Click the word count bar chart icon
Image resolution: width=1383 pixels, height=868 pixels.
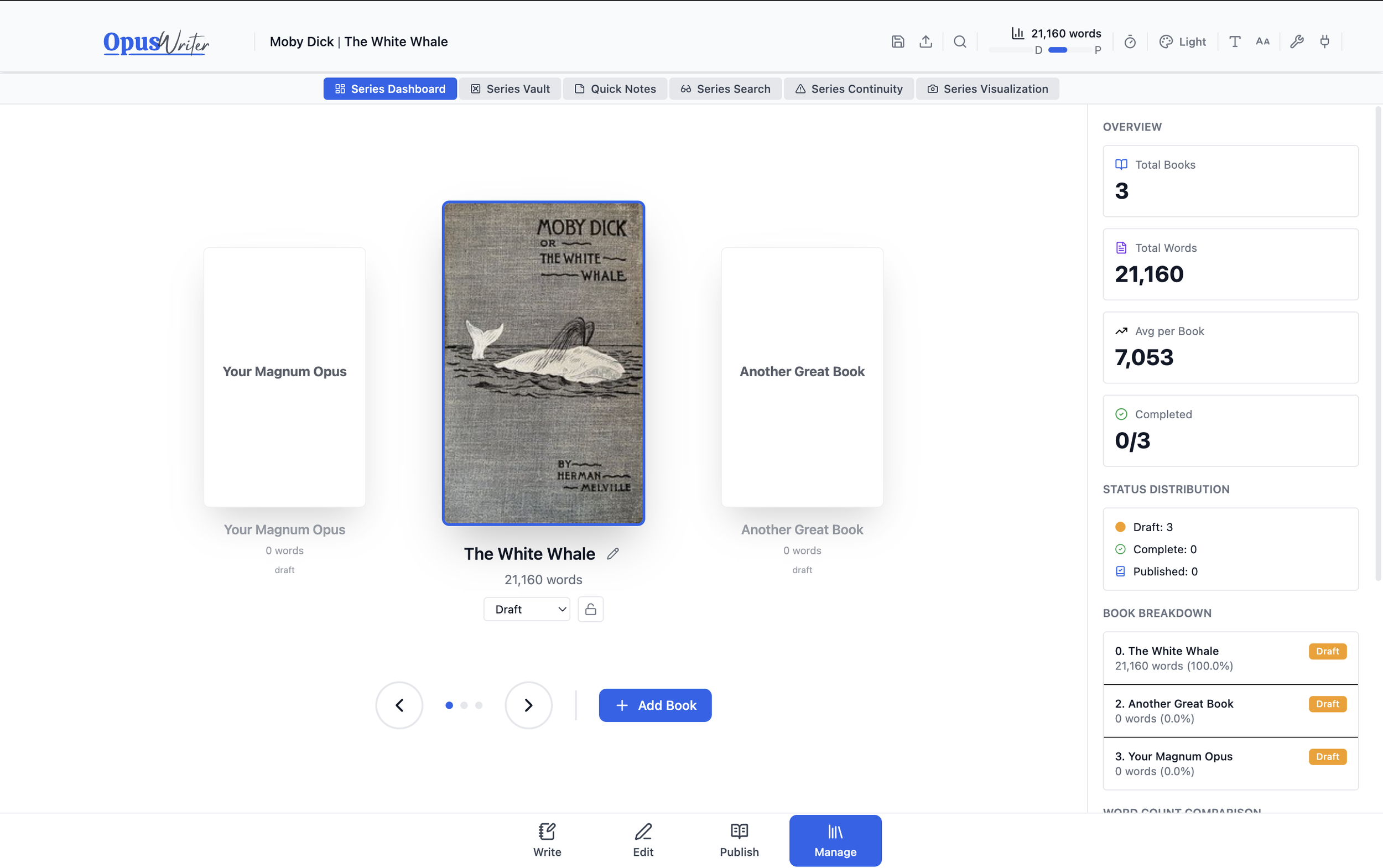1017,33
